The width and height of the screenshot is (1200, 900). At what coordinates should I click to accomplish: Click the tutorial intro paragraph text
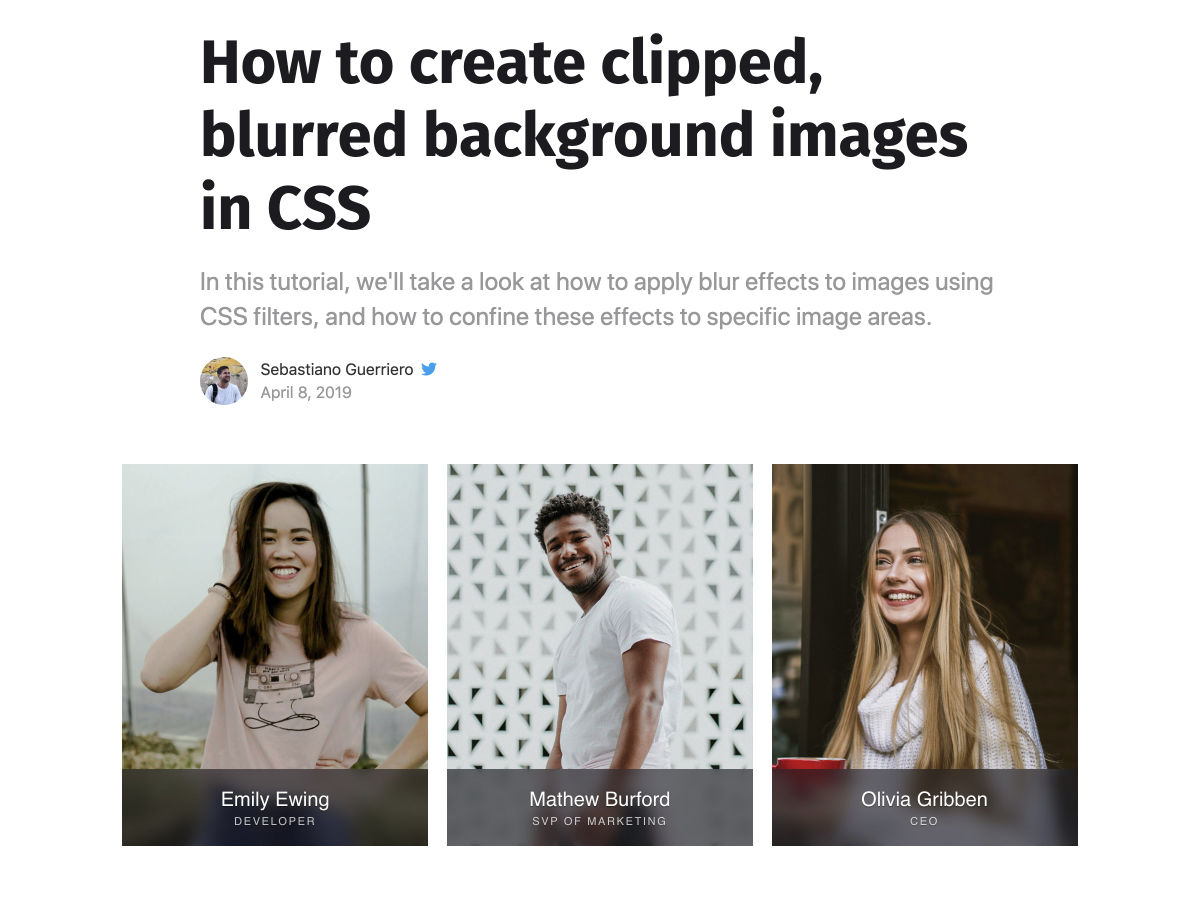tap(596, 299)
